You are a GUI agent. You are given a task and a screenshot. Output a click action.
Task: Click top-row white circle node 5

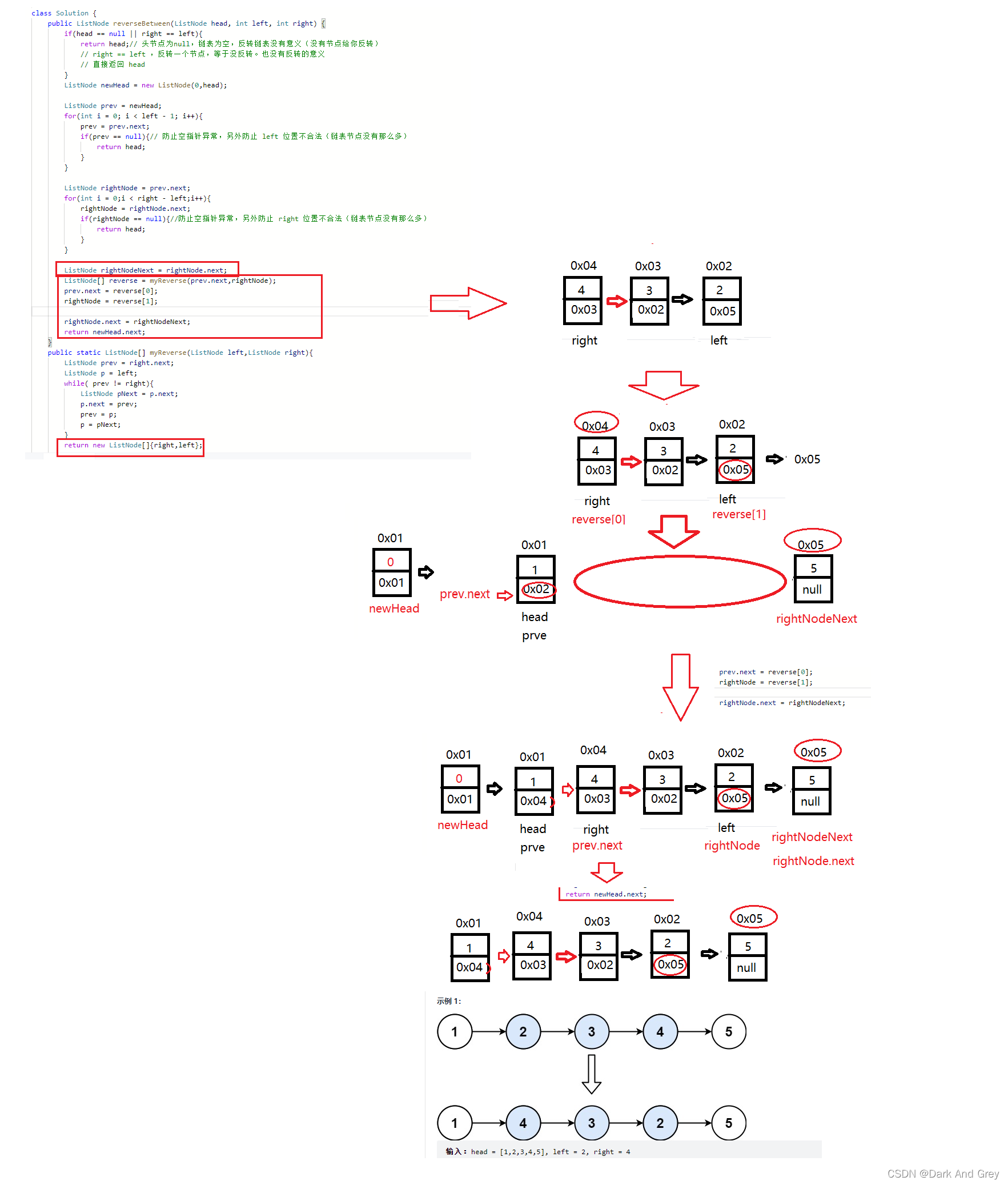coord(729,1032)
